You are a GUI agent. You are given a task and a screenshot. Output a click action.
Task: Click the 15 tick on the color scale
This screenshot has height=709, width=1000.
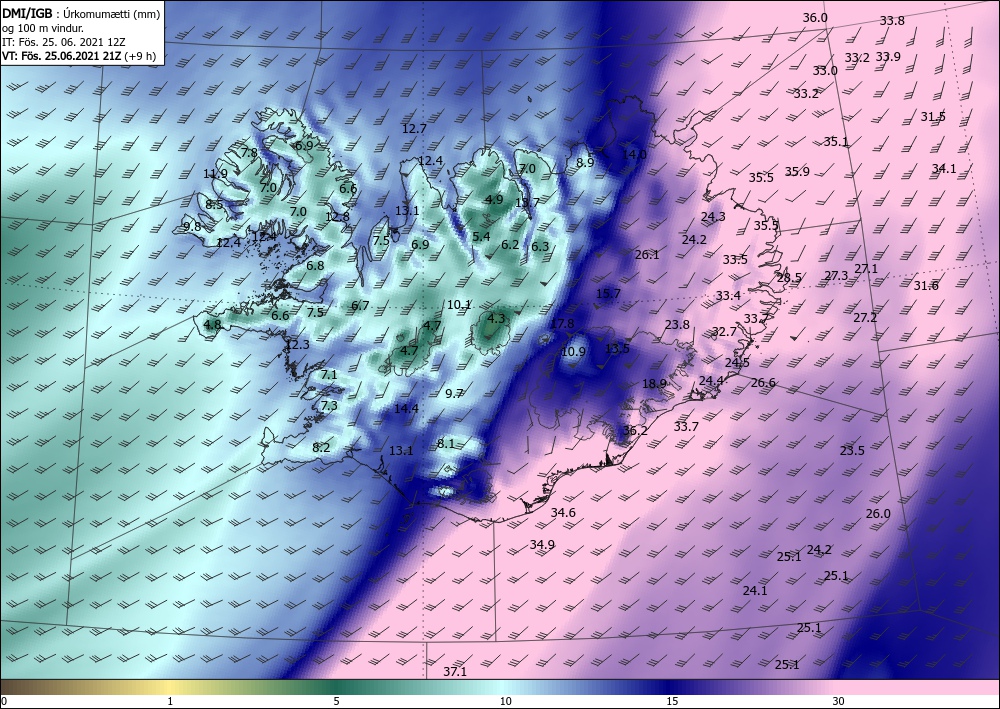click(672, 701)
